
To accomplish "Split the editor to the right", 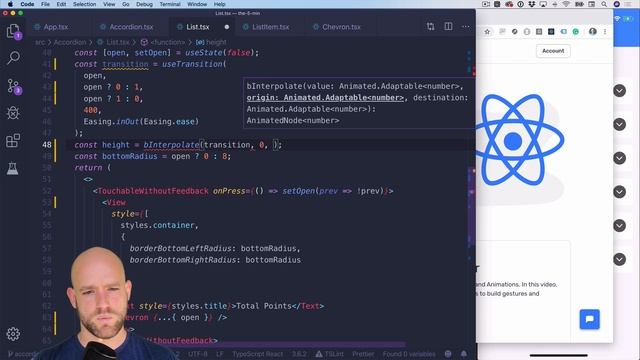I will coord(448,27).
